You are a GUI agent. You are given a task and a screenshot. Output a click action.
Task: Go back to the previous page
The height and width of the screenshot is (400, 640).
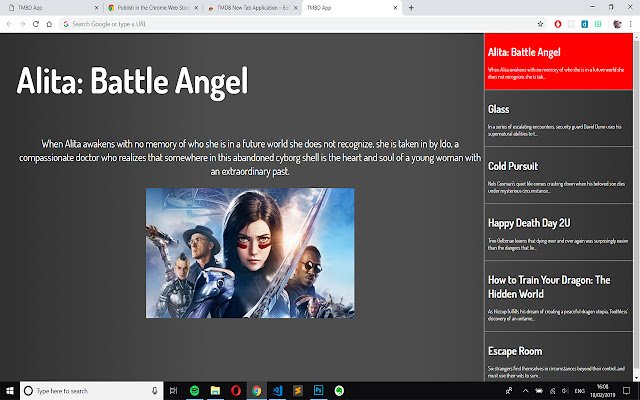click(x=9, y=24)
